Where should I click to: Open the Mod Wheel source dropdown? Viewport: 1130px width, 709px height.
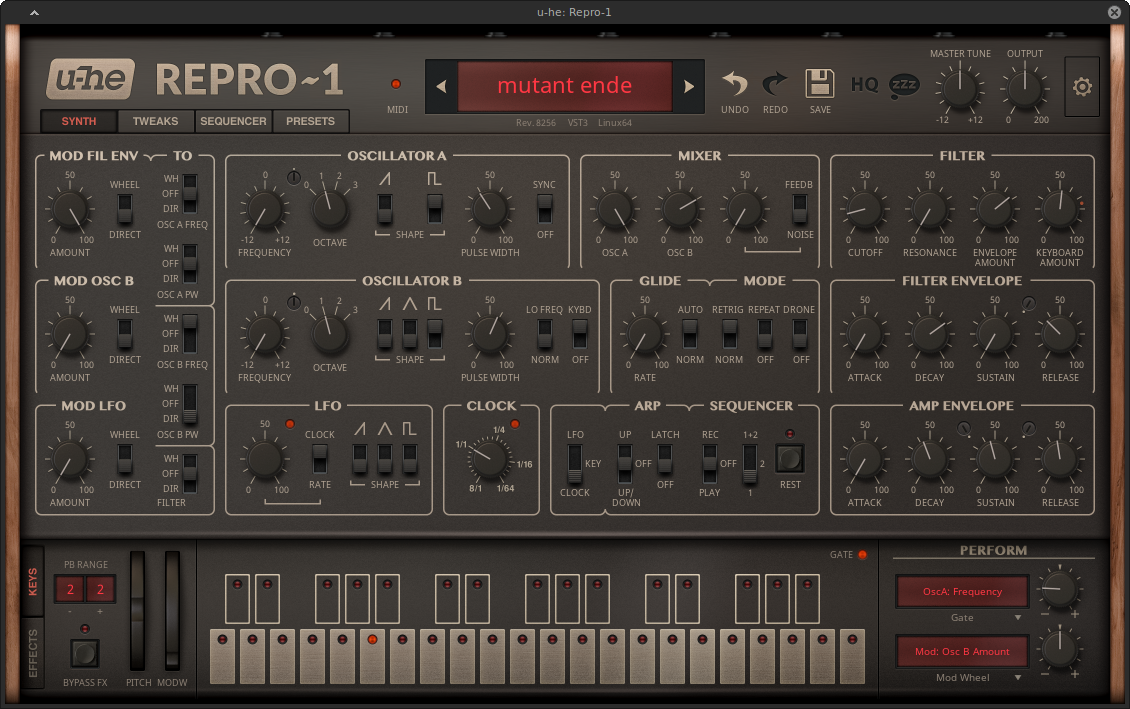pyautogui.click(x=961, y=677)
